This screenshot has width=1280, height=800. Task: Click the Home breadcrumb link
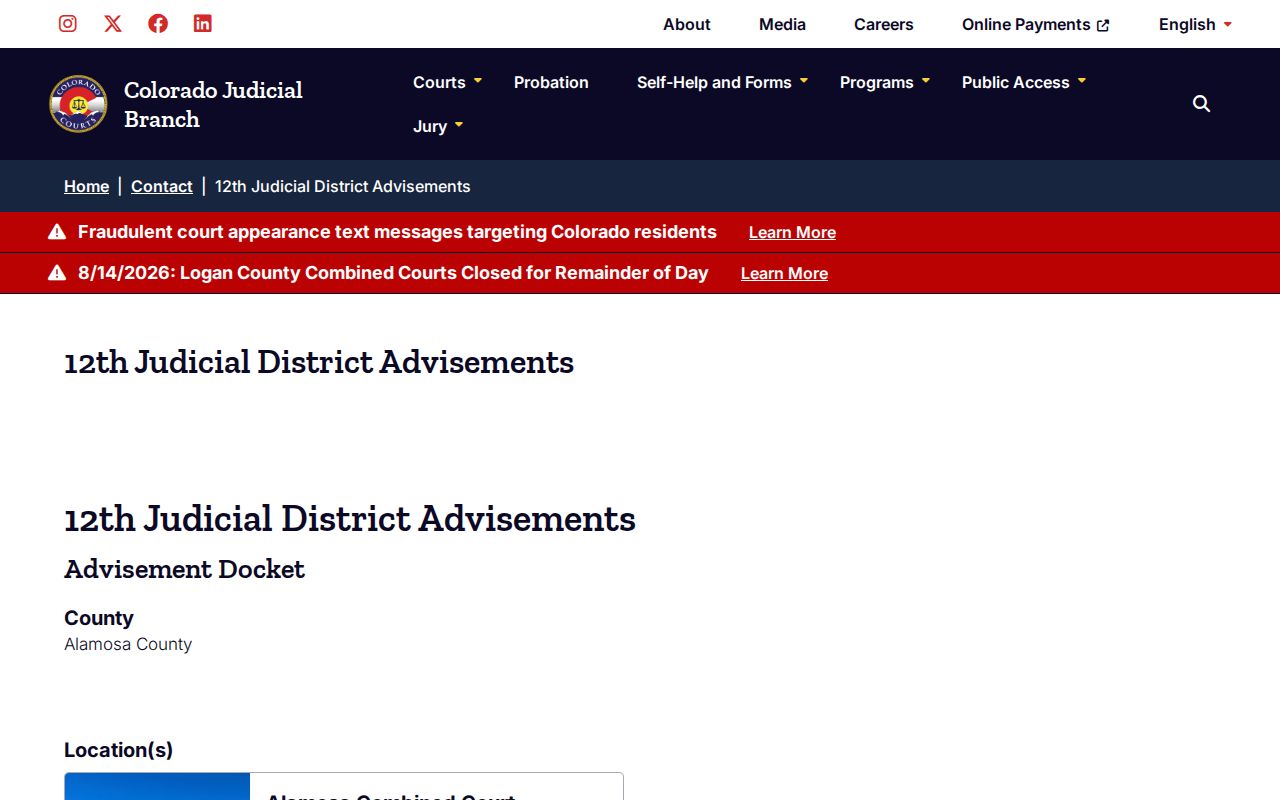pos(87,186)
